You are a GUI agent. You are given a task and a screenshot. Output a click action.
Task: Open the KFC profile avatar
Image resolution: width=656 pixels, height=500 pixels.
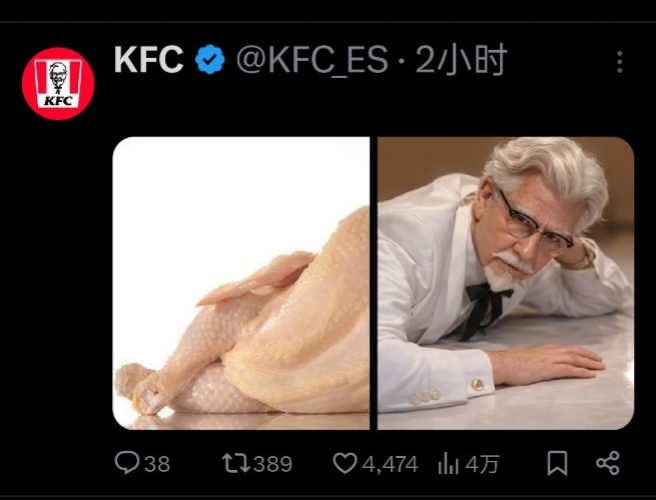coord(58,84)
